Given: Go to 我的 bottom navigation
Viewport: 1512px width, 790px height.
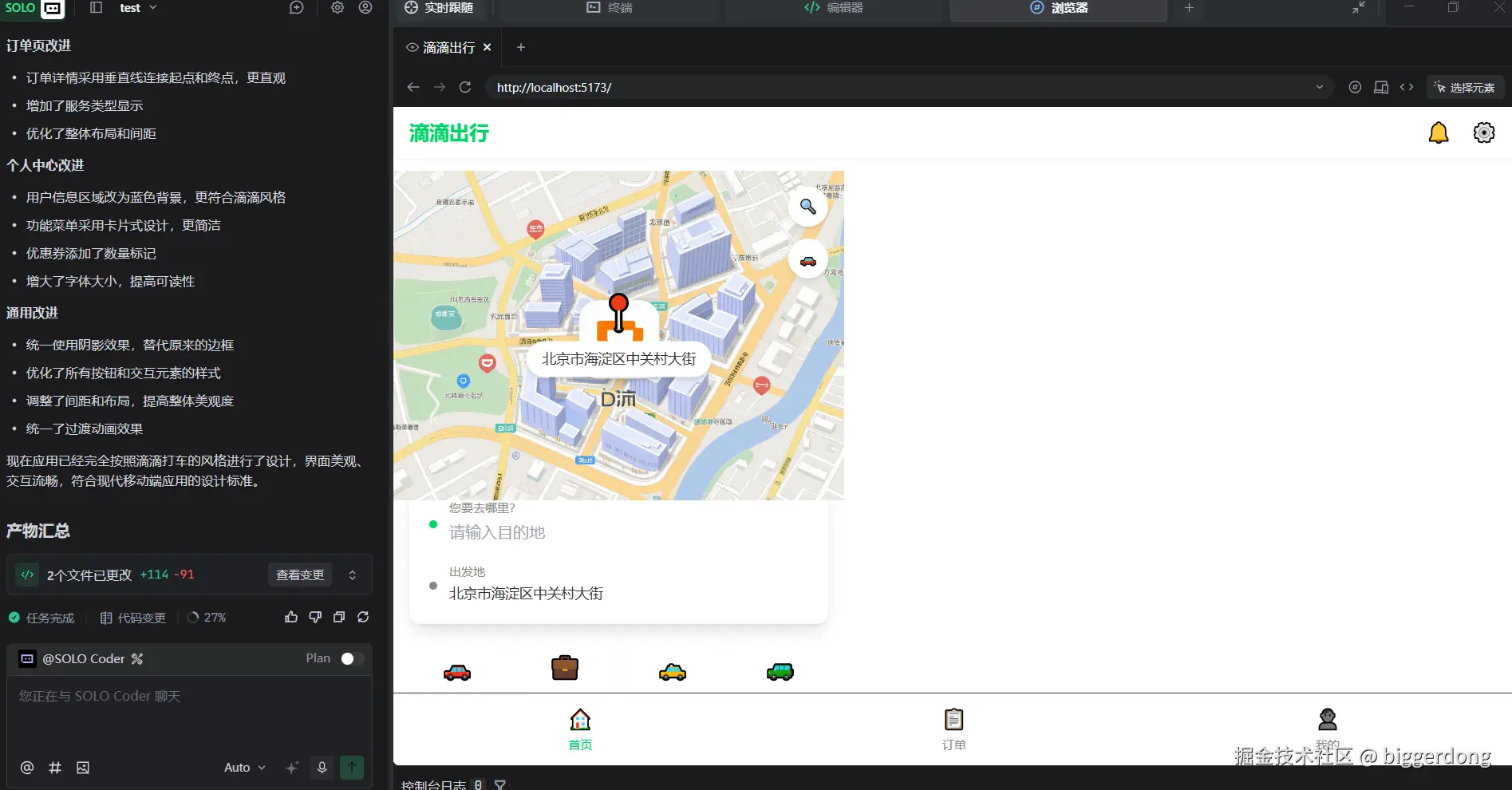Looking at the screenshot, I should point(1328,729).
